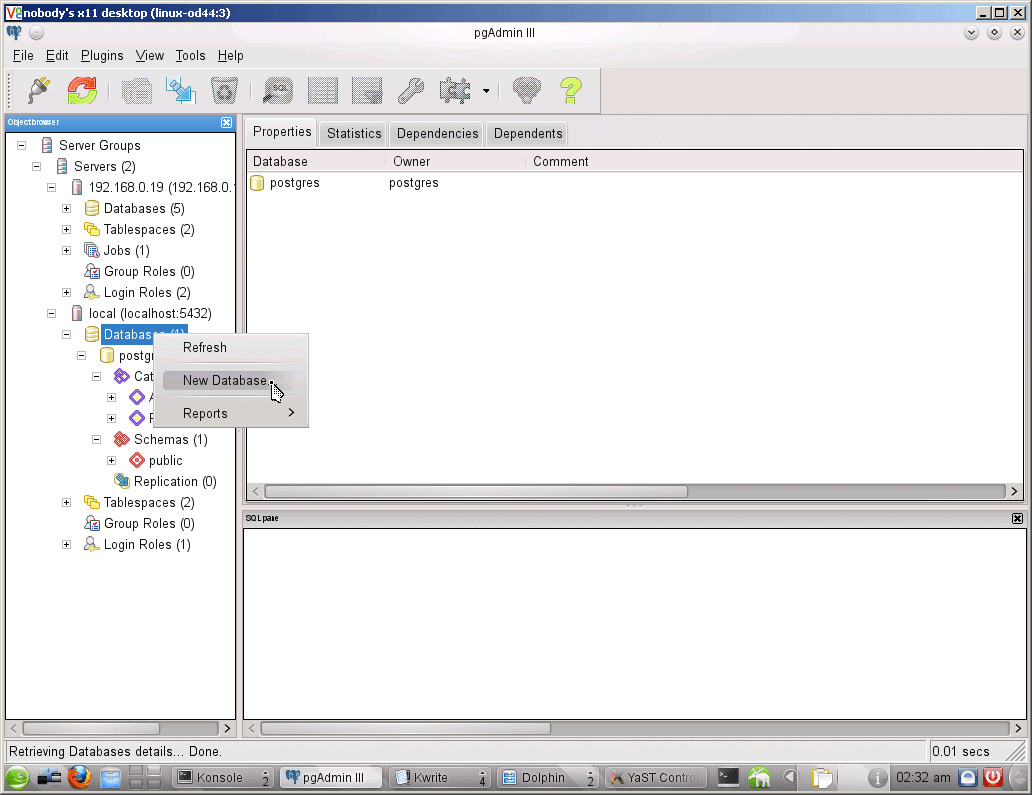This screenshot has width=1032, height=795.
Task: Open the openSUSE start menu button
Action: [18, 778]
